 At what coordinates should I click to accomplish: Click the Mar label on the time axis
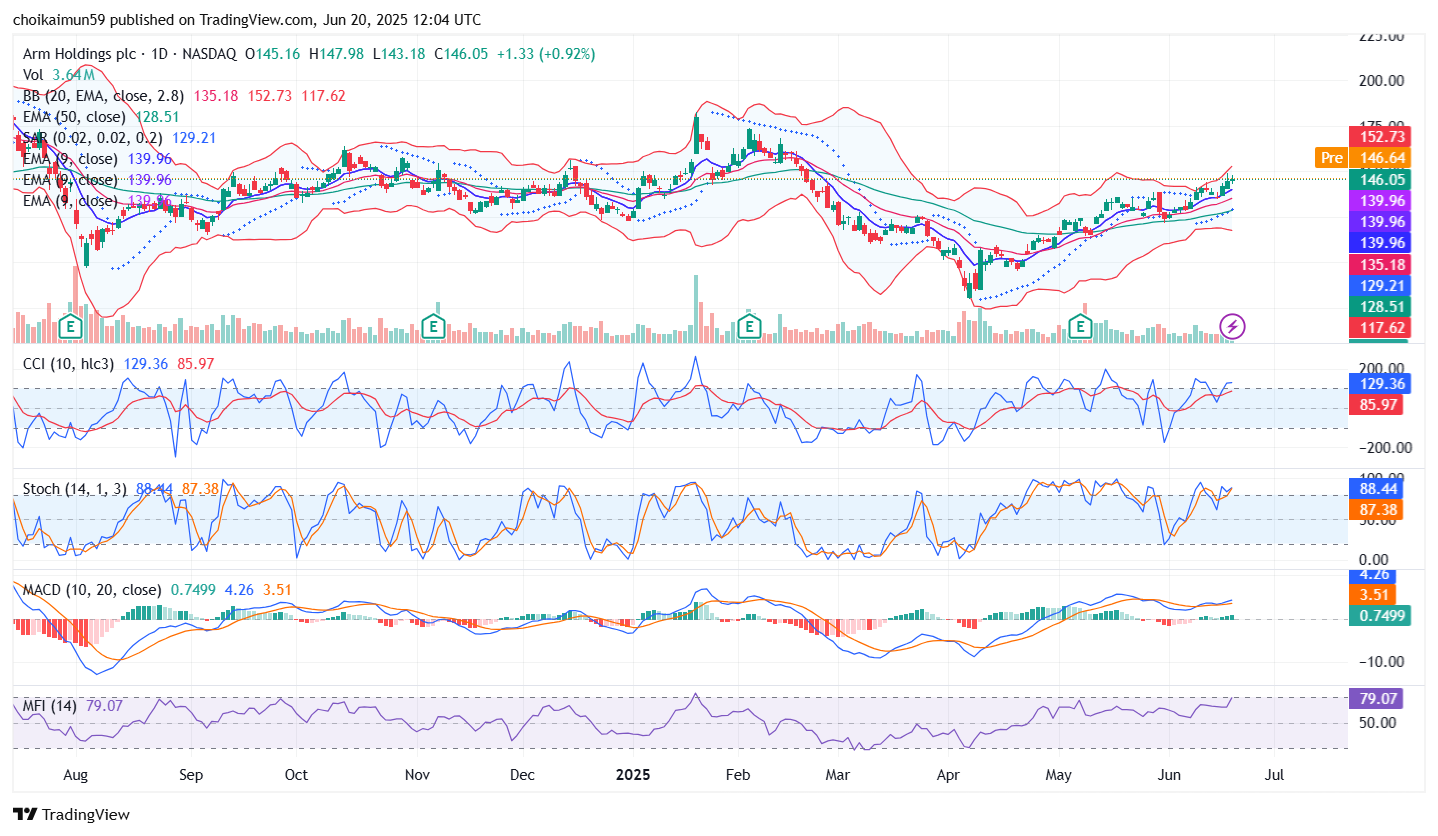838,775
